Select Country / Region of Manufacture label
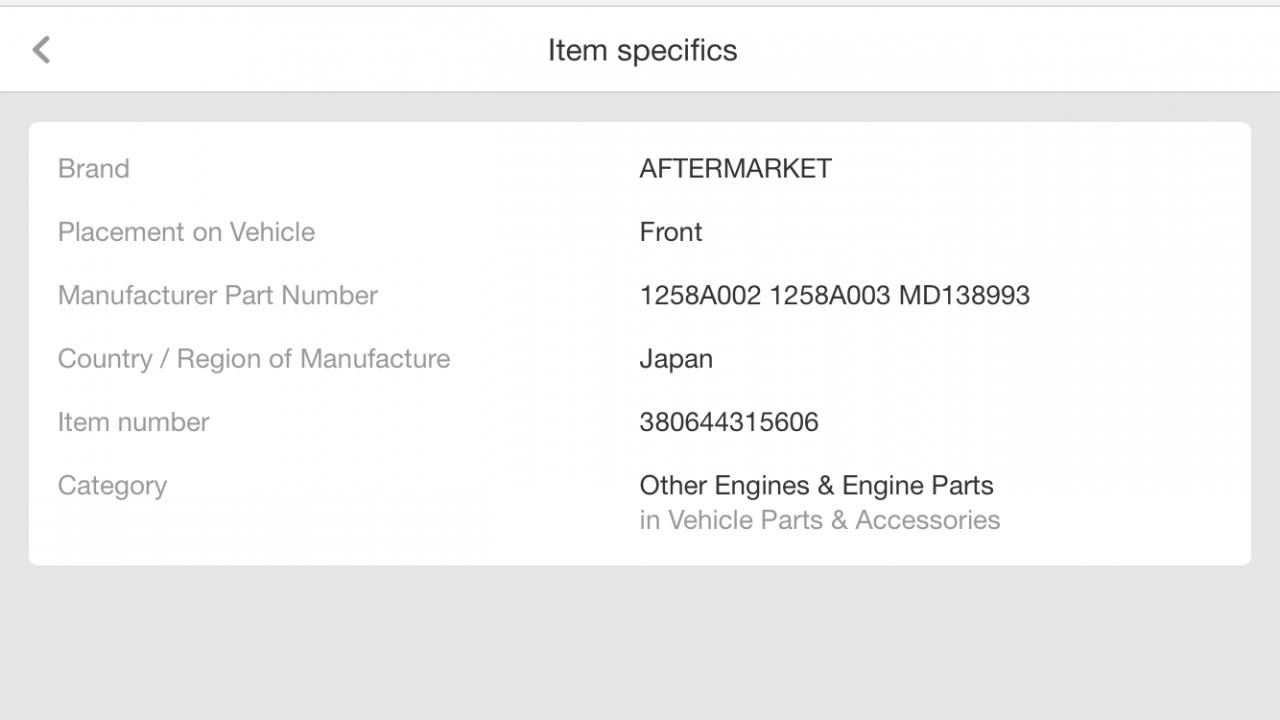Screen dimensions: 1280x720 point(253,359)
